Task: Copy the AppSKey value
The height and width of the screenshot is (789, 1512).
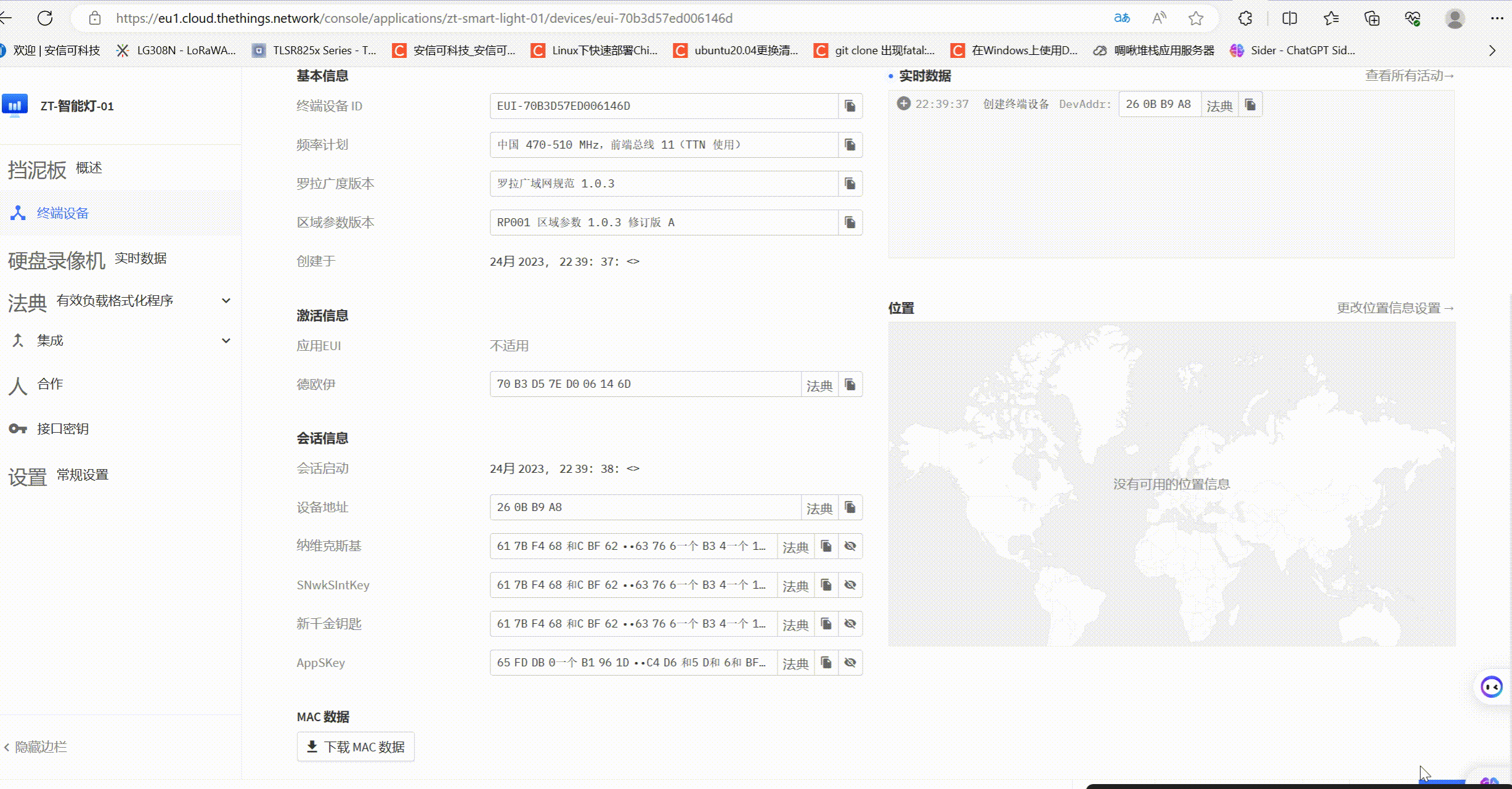Action: point(826,663)
